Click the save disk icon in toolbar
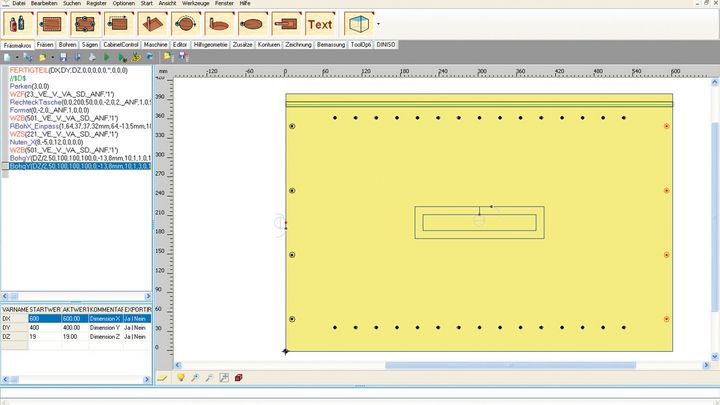The height and width of the screenshot is (405, 720). coord(62,58)
